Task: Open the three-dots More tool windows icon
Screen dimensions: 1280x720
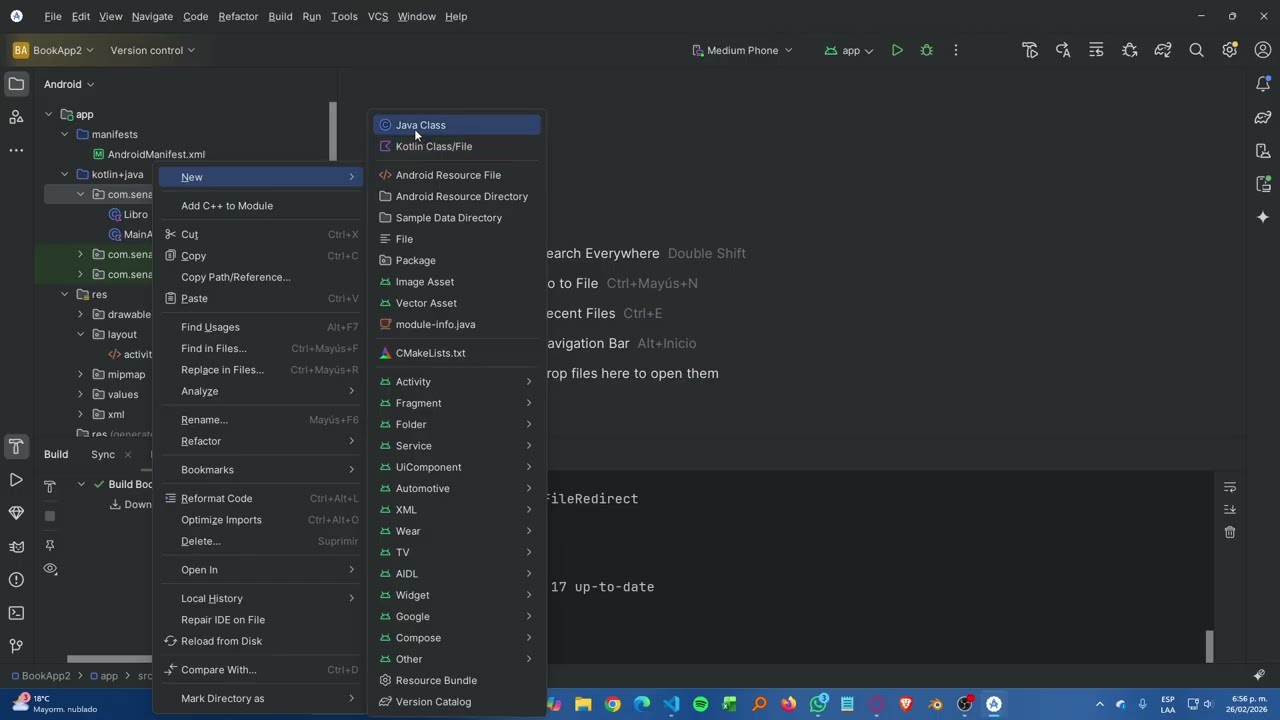Action: pyautogui.click(x=16, y=150)
